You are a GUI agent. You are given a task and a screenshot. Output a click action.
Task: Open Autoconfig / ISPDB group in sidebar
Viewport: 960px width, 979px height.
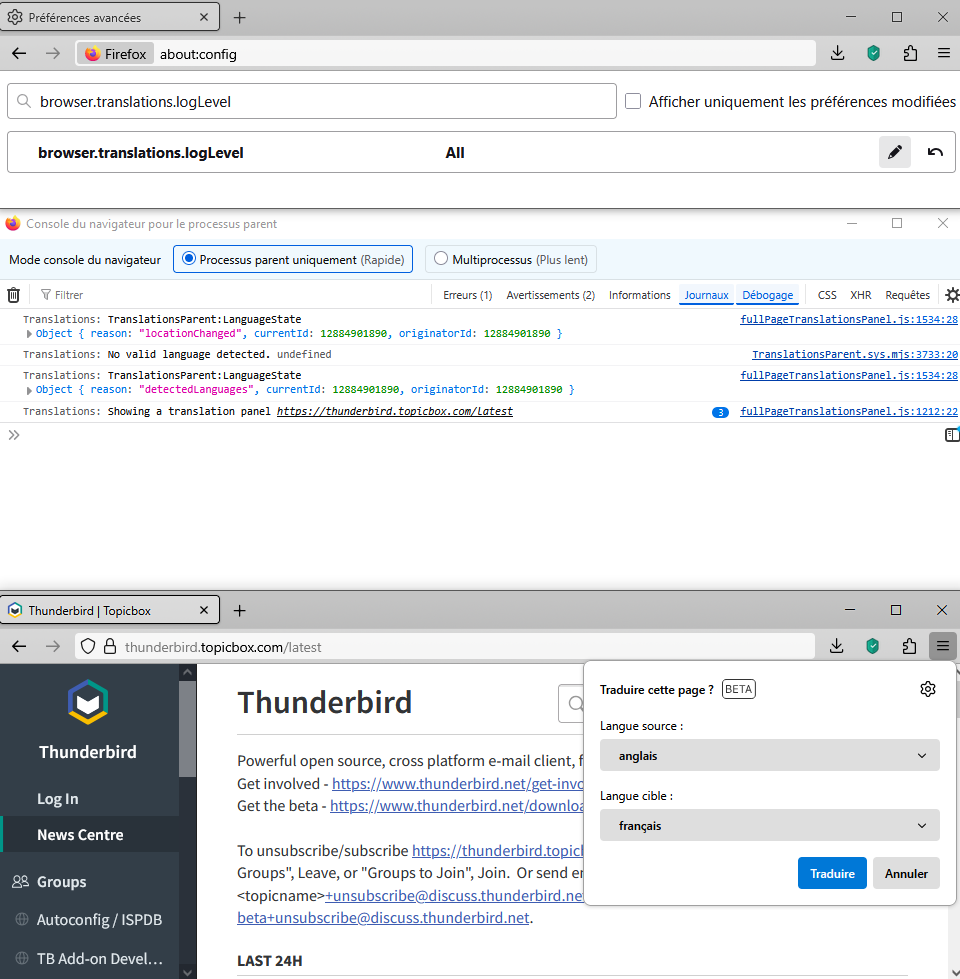click(99, 920)
